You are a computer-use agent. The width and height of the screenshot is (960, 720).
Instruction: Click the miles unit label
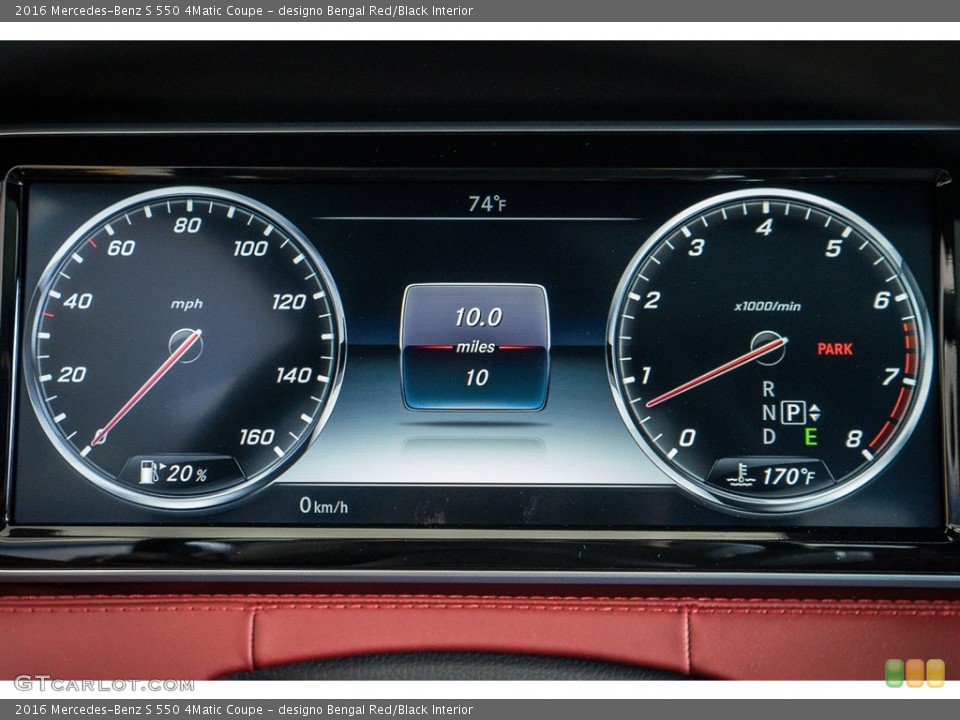pos(475,347)
